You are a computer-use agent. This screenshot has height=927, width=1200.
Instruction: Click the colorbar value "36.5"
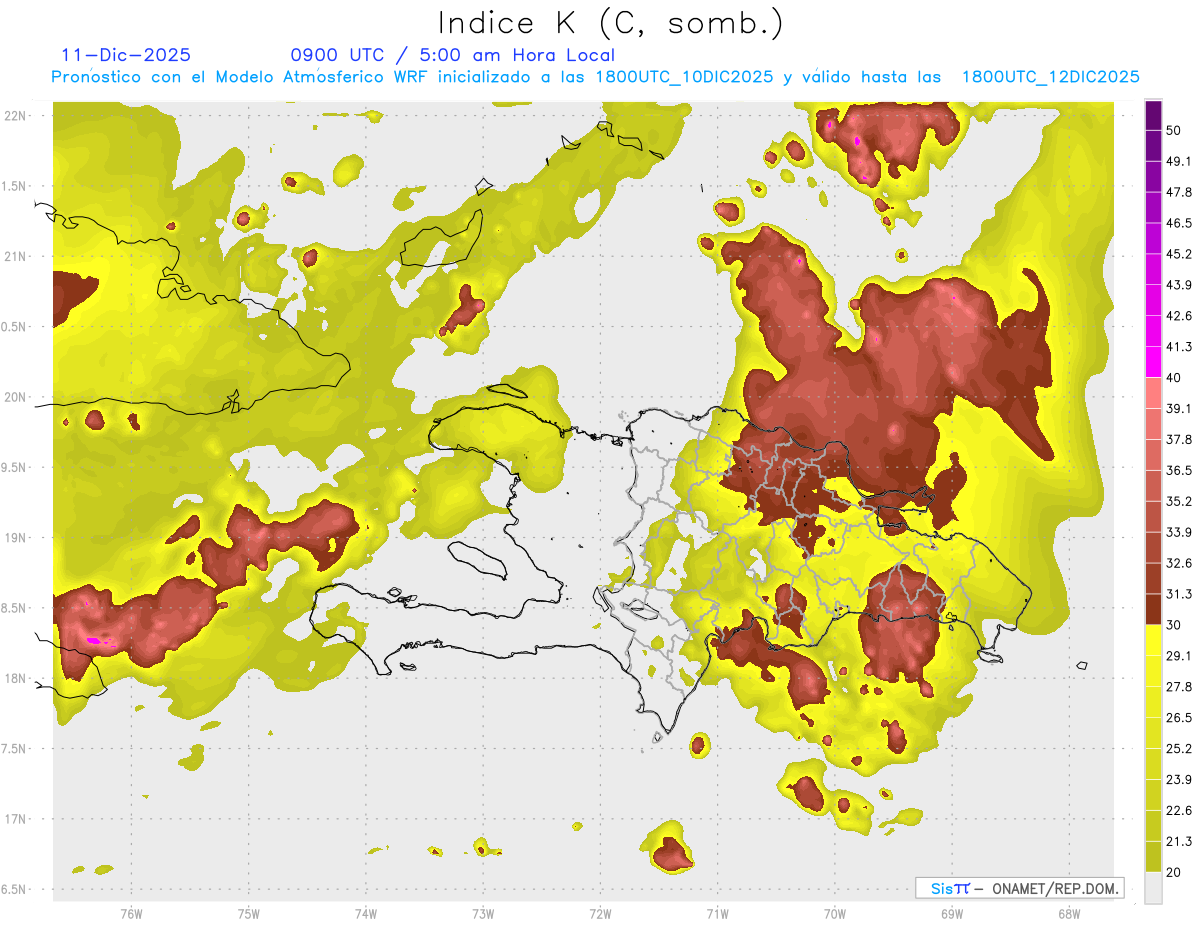coord(1180,470)
